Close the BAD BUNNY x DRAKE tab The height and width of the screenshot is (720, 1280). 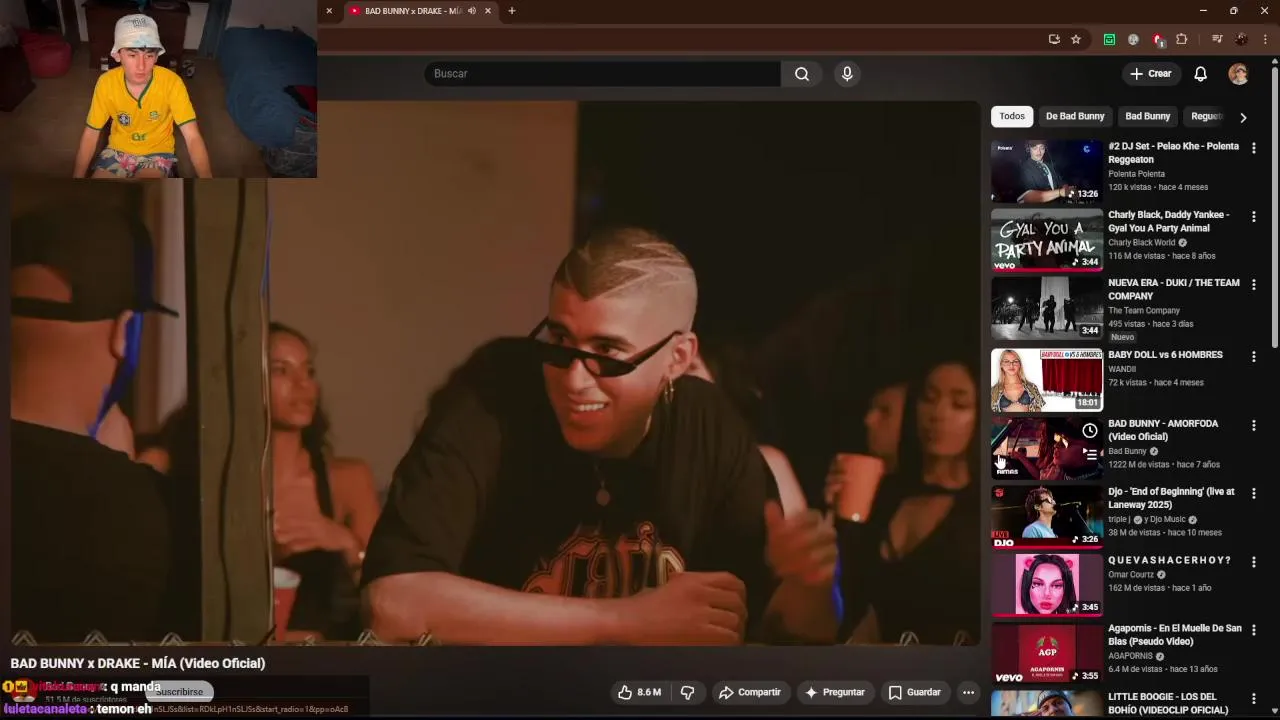[488, 11]
